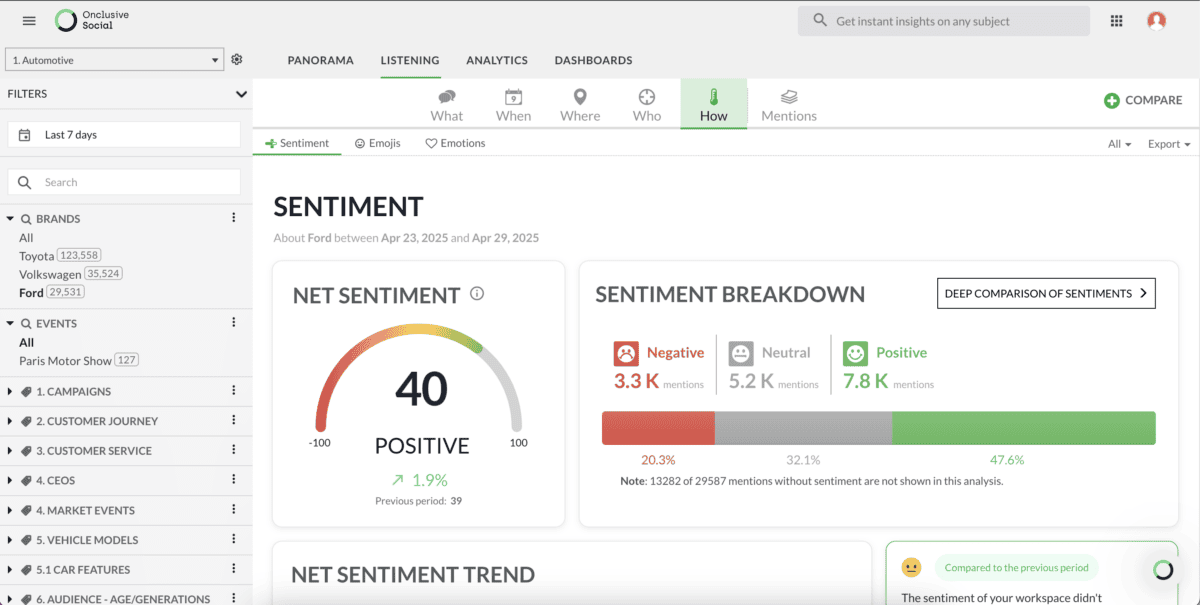Click the Last 7 days date filter
This screenshot has height=605, width=1200.
tap(124, 134)
